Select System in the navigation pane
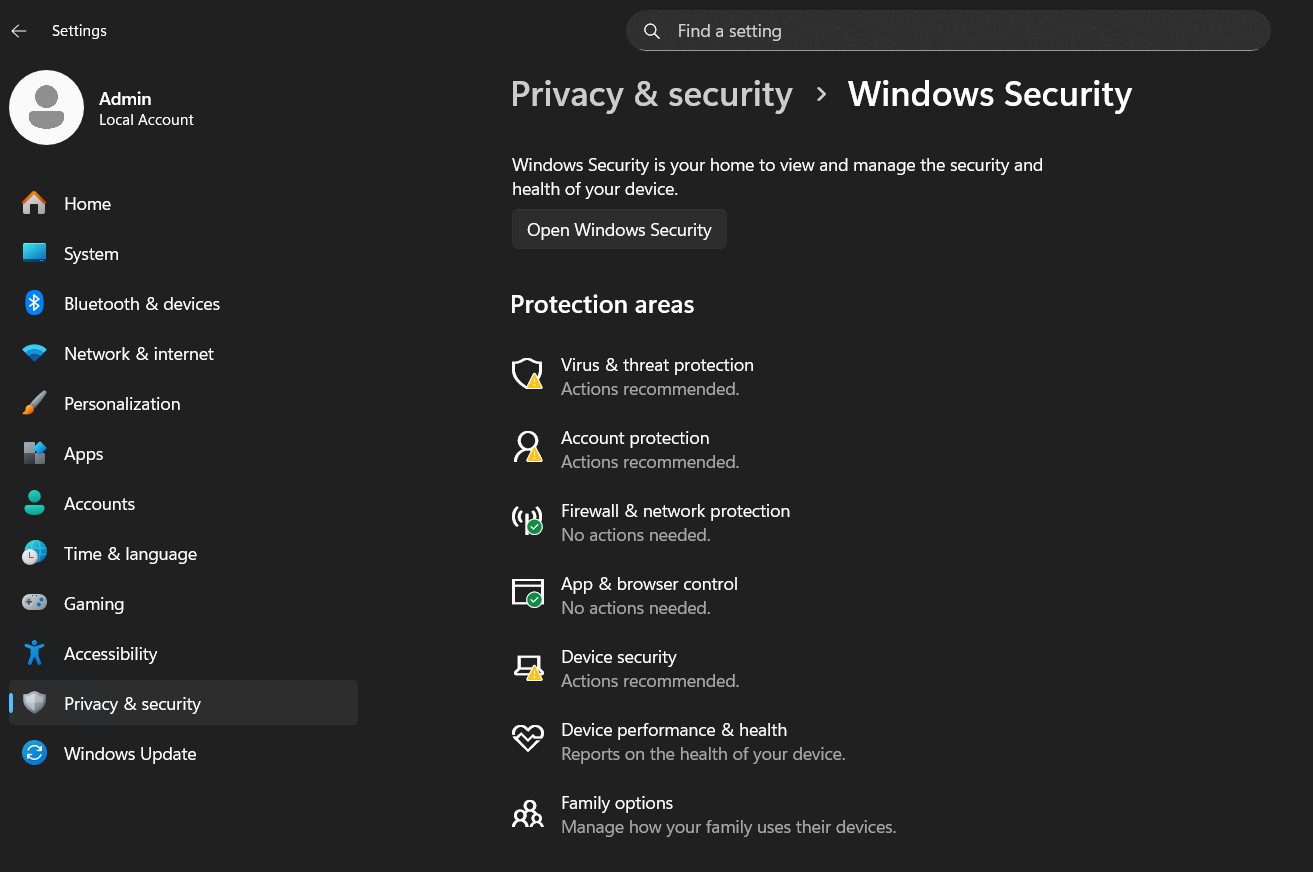 [91, 254]
